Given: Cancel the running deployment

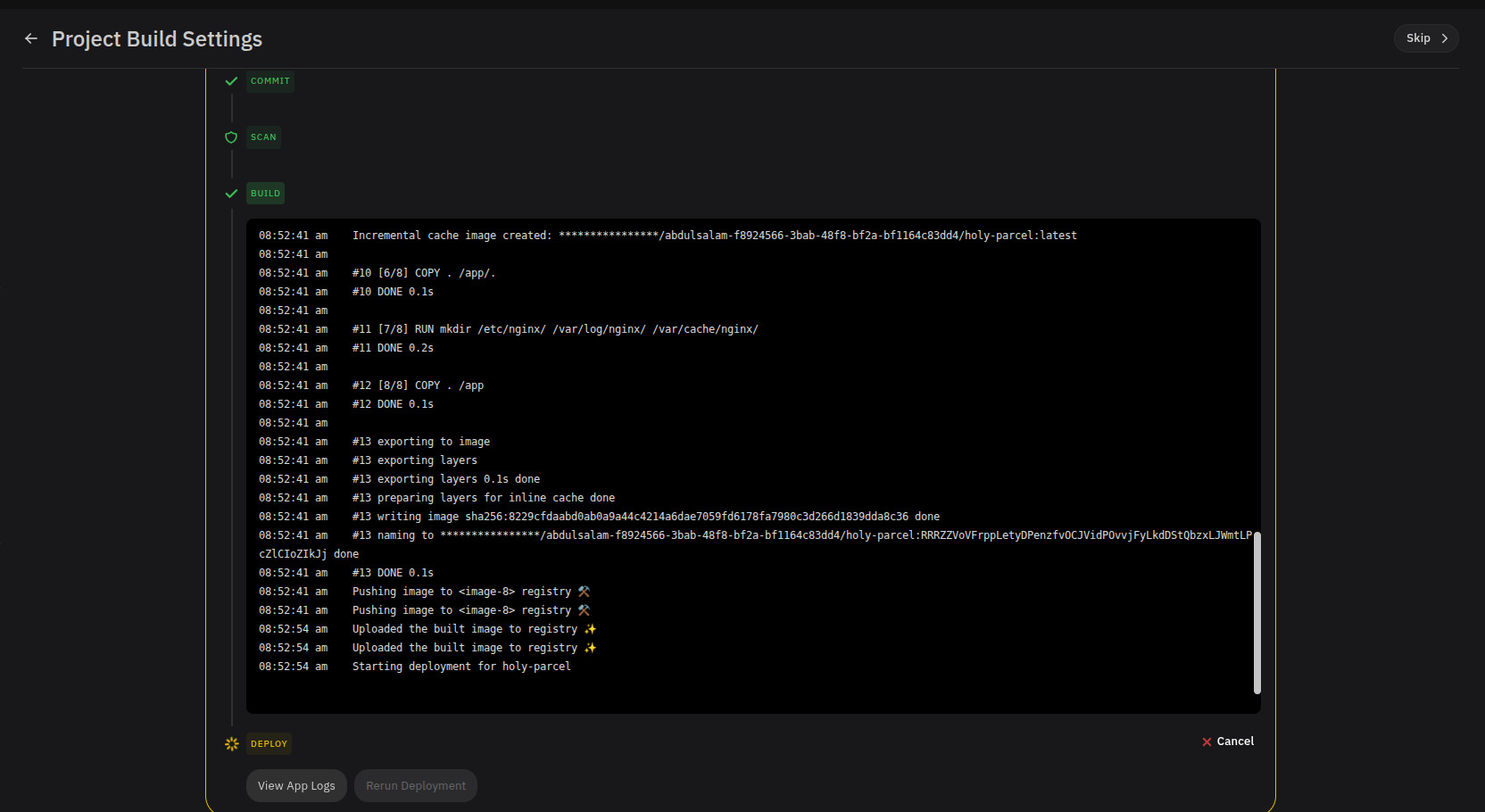Looking at the screenshot, I should tap(1228, 742).
